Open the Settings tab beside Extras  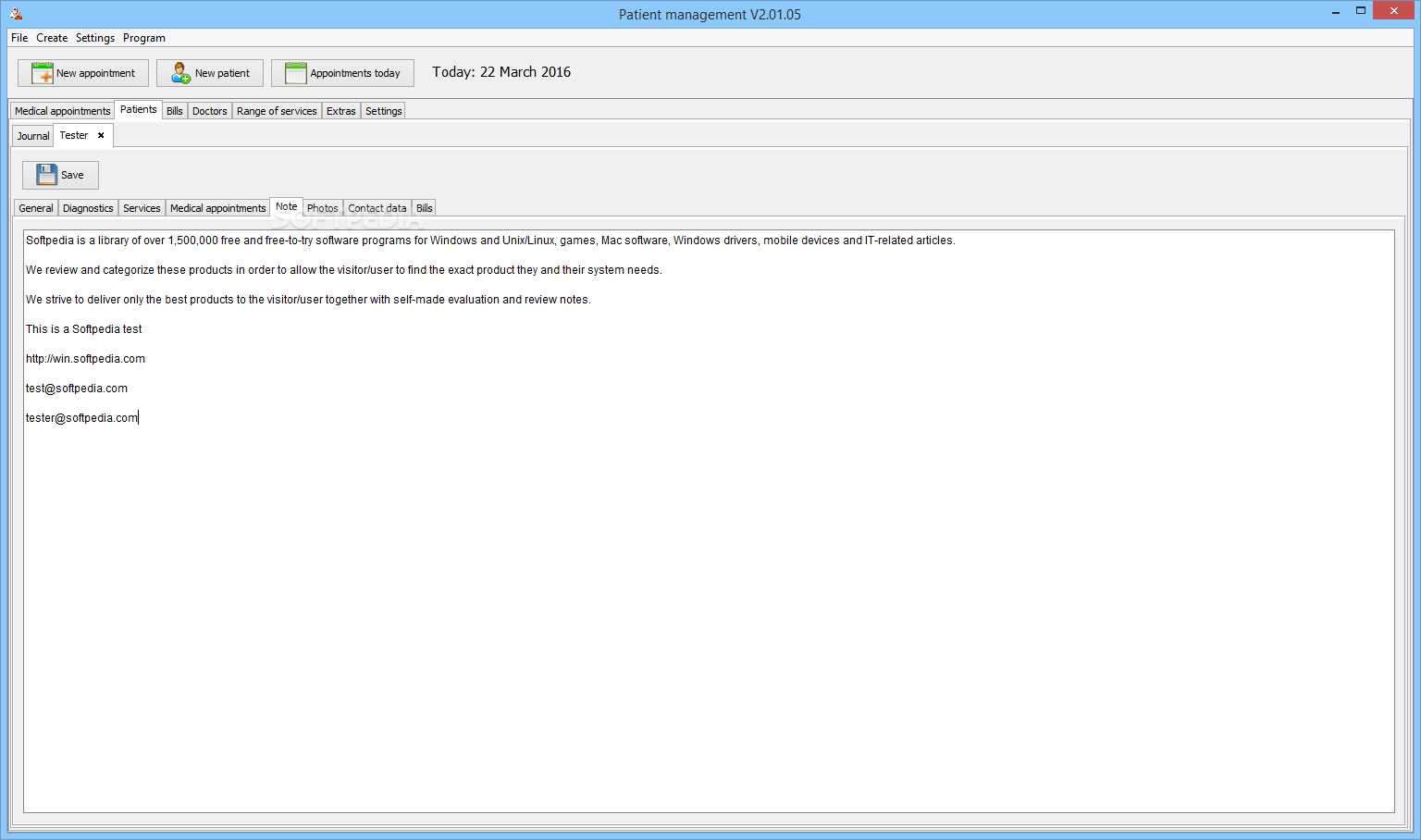click(384, 111)
